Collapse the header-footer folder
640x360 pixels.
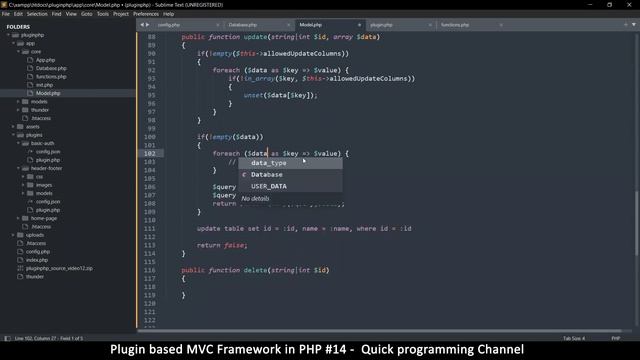click(x=18, y=168)
